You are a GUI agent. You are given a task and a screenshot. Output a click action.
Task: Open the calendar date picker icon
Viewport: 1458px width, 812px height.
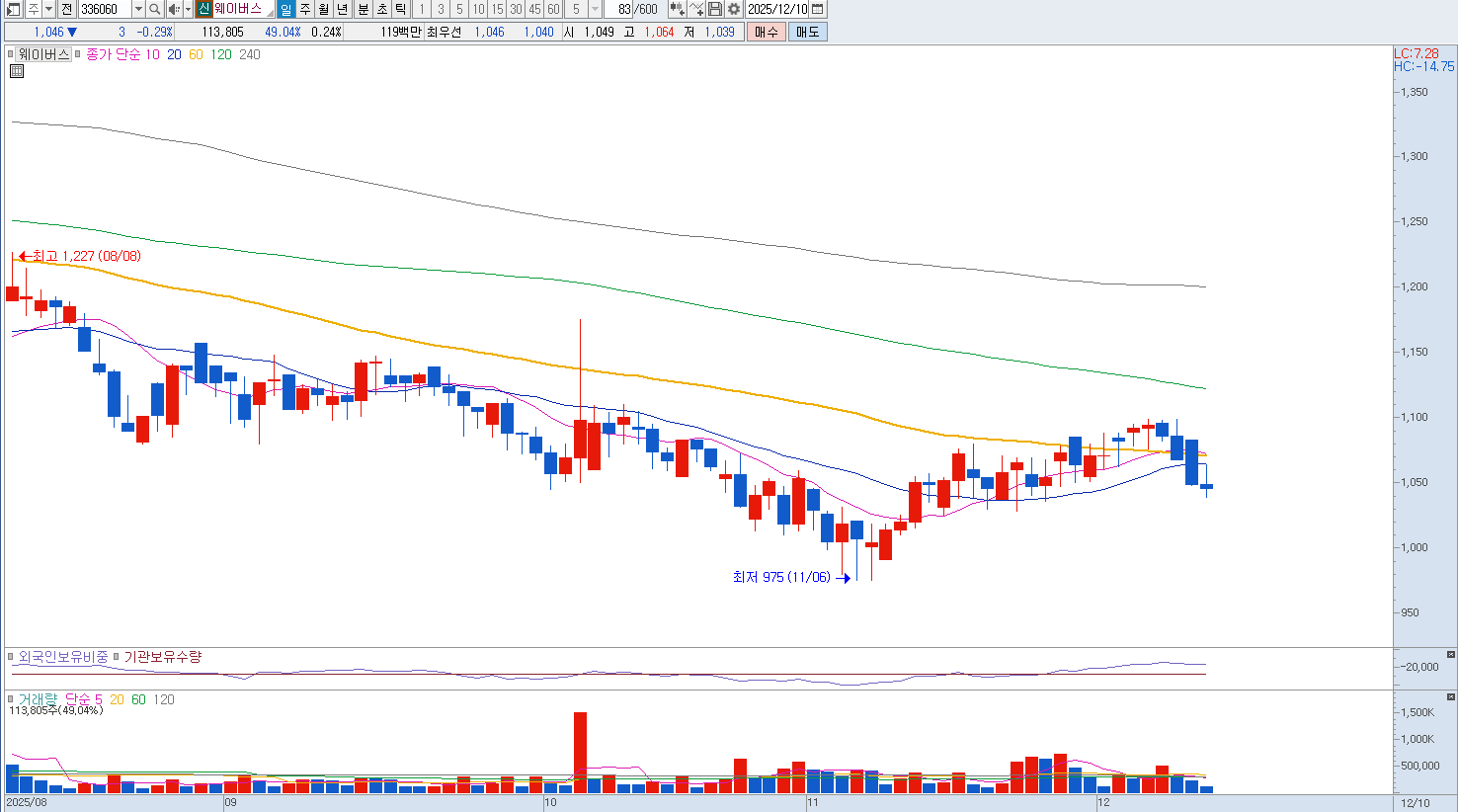[x=817, y=9]
